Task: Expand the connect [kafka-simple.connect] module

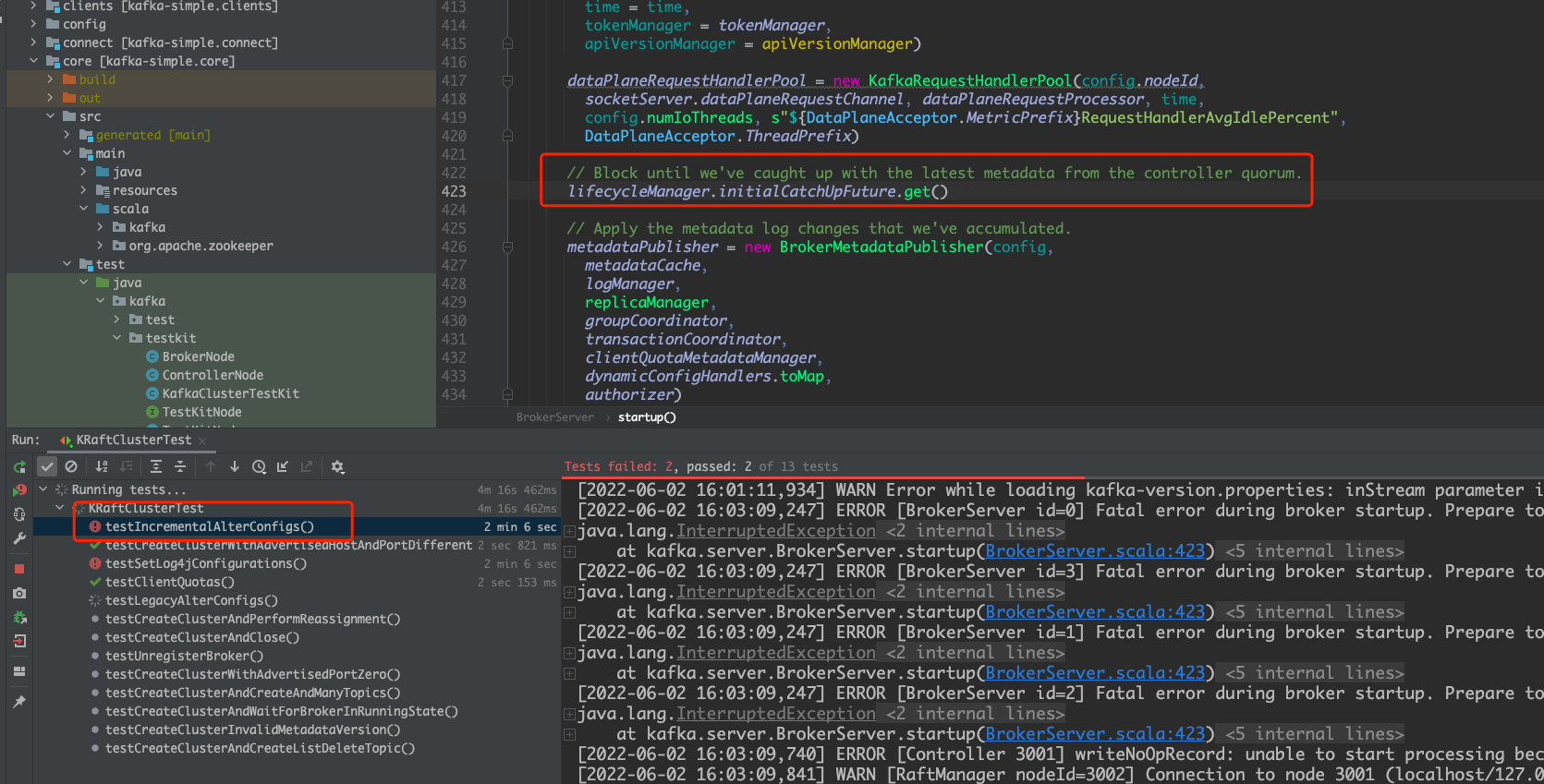Action: (x=34, y=42)
